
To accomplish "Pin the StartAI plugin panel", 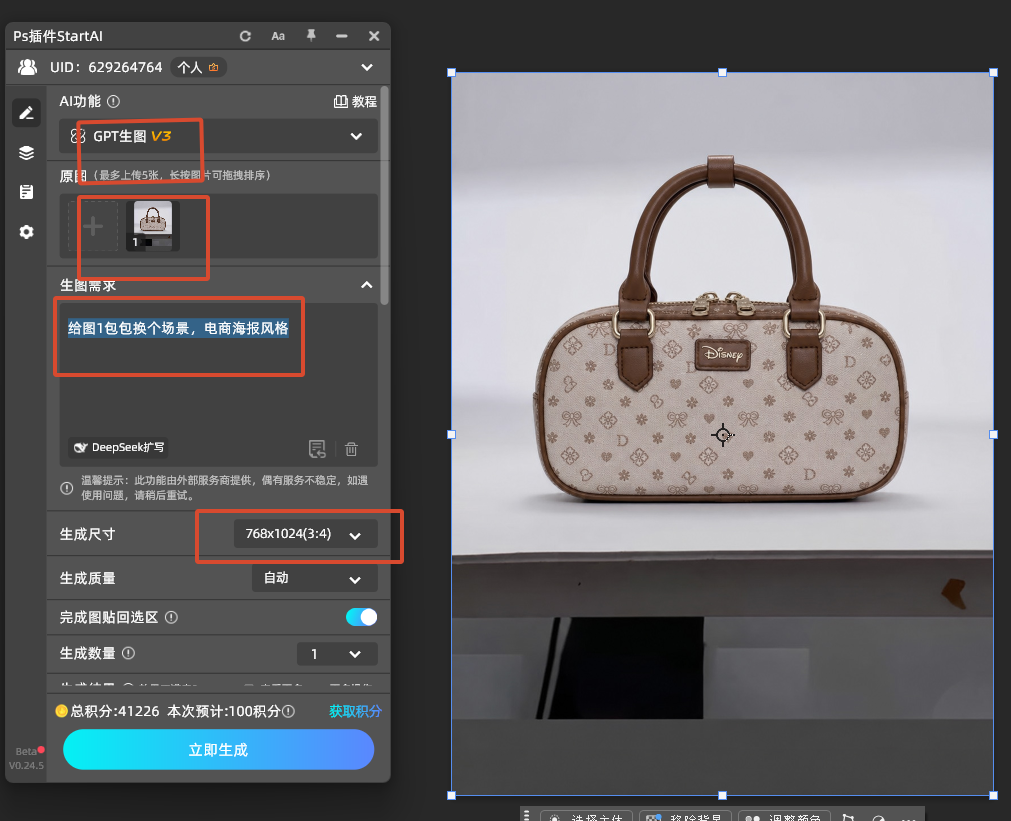I will (x=311, y=35).
